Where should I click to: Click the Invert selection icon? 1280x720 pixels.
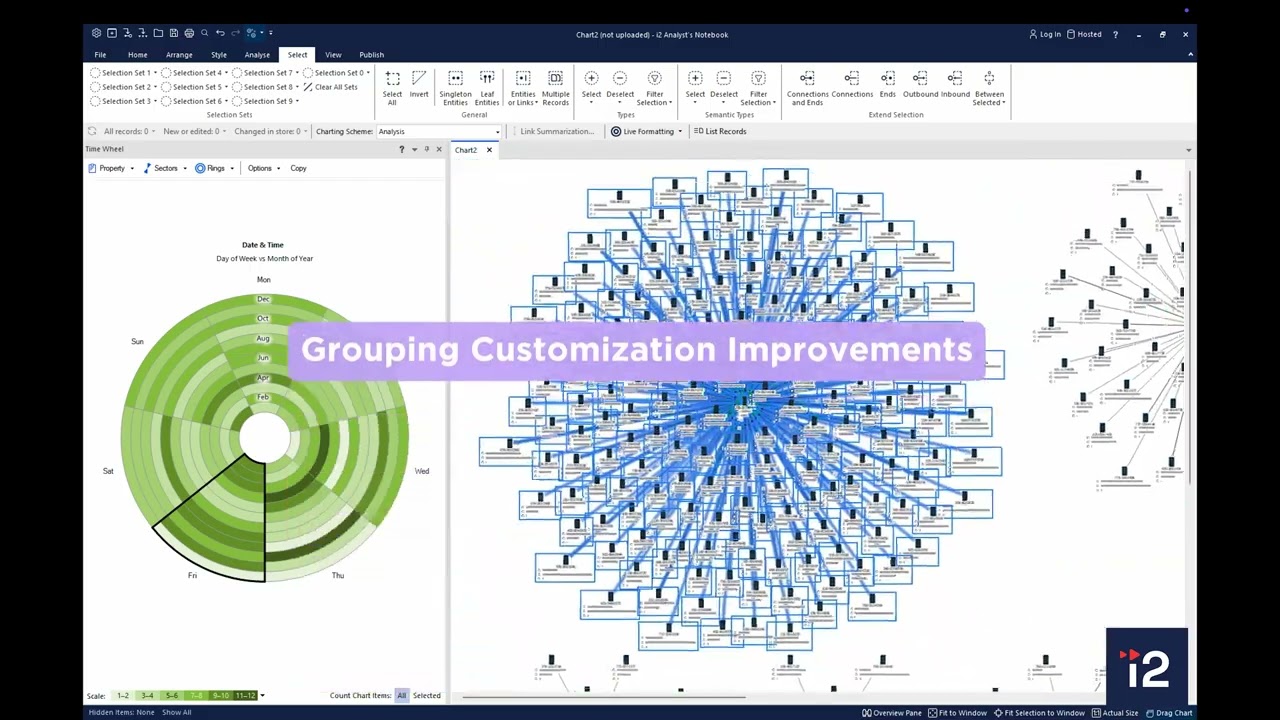click(419, 78)
